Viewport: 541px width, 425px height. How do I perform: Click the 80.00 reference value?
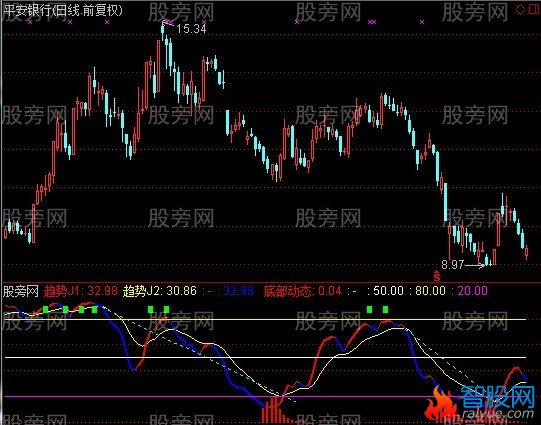click(x=430, y=291)
